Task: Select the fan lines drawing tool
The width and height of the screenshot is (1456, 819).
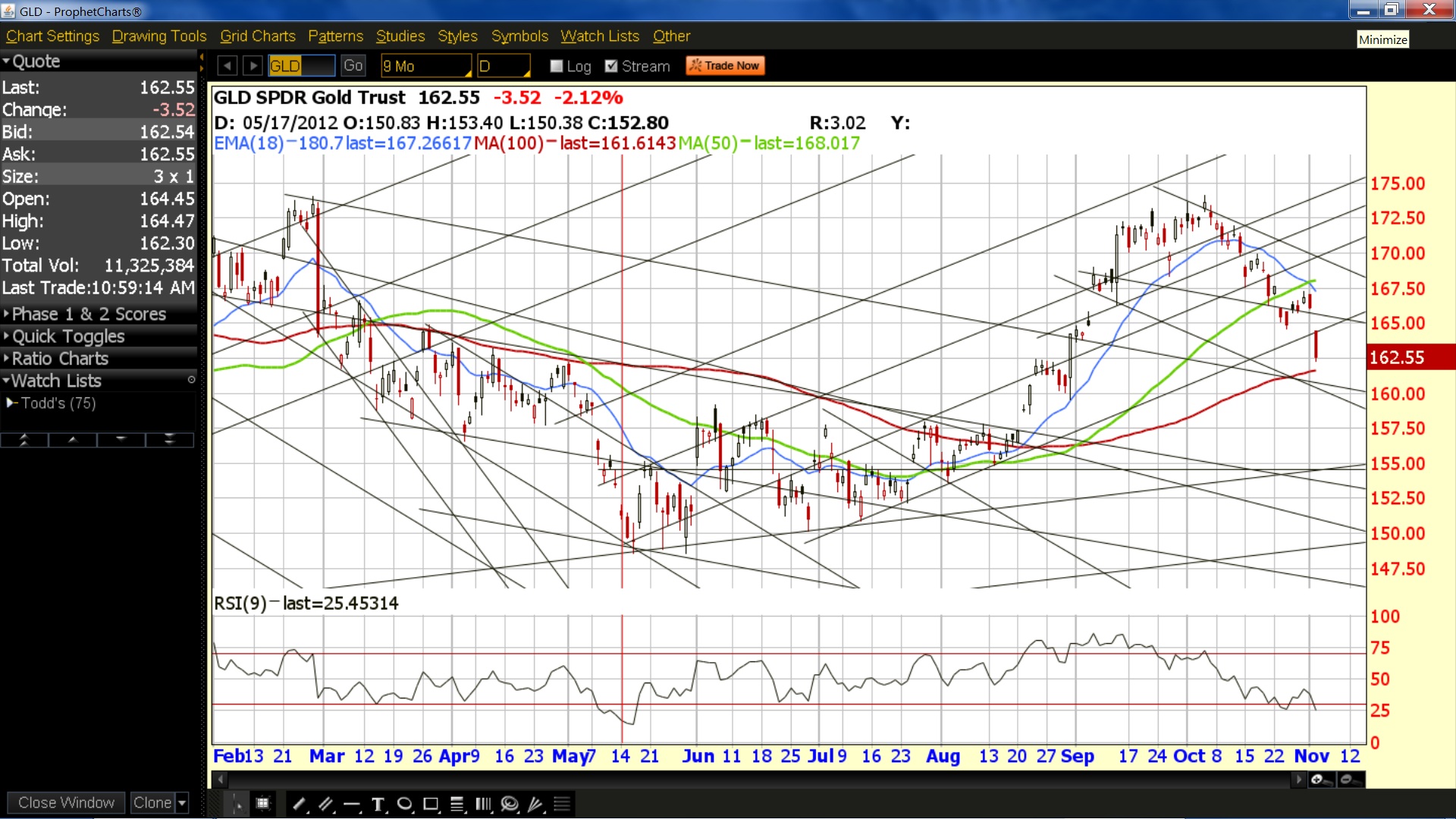Action: tap(536, 805)
